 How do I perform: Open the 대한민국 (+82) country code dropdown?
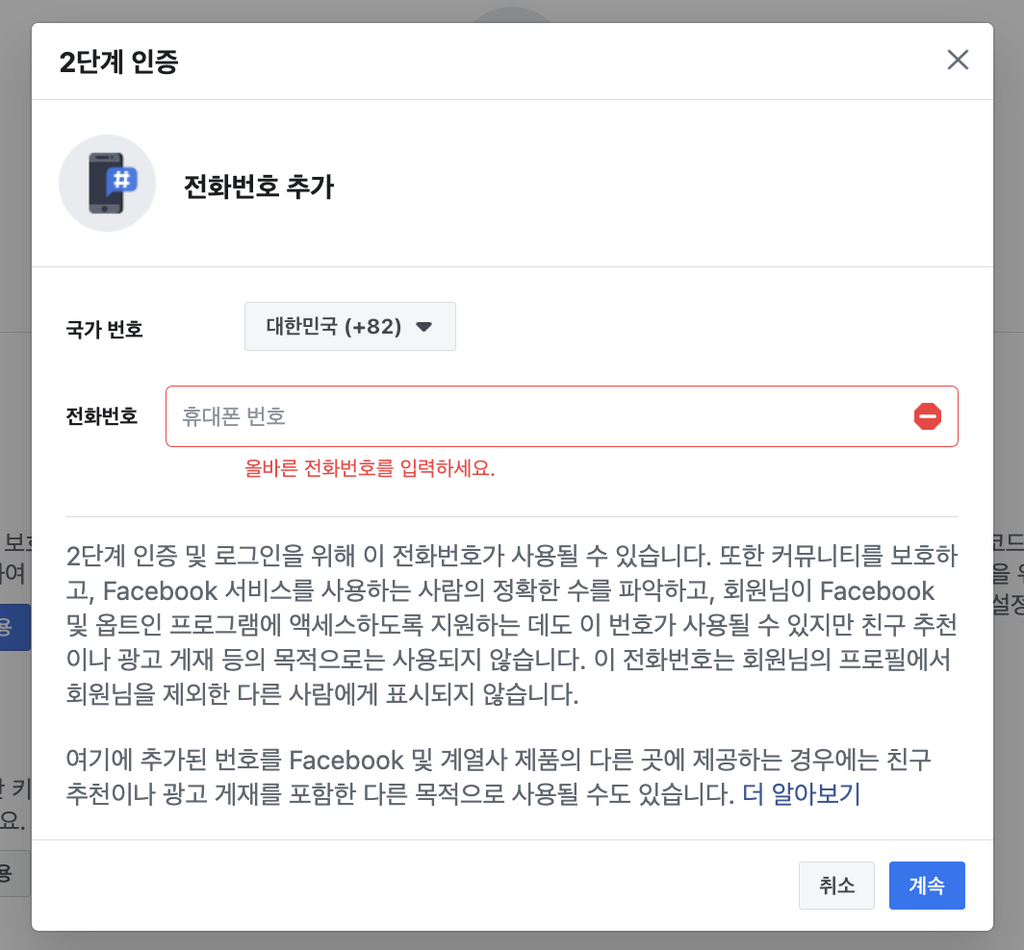[x=350, y=326]
